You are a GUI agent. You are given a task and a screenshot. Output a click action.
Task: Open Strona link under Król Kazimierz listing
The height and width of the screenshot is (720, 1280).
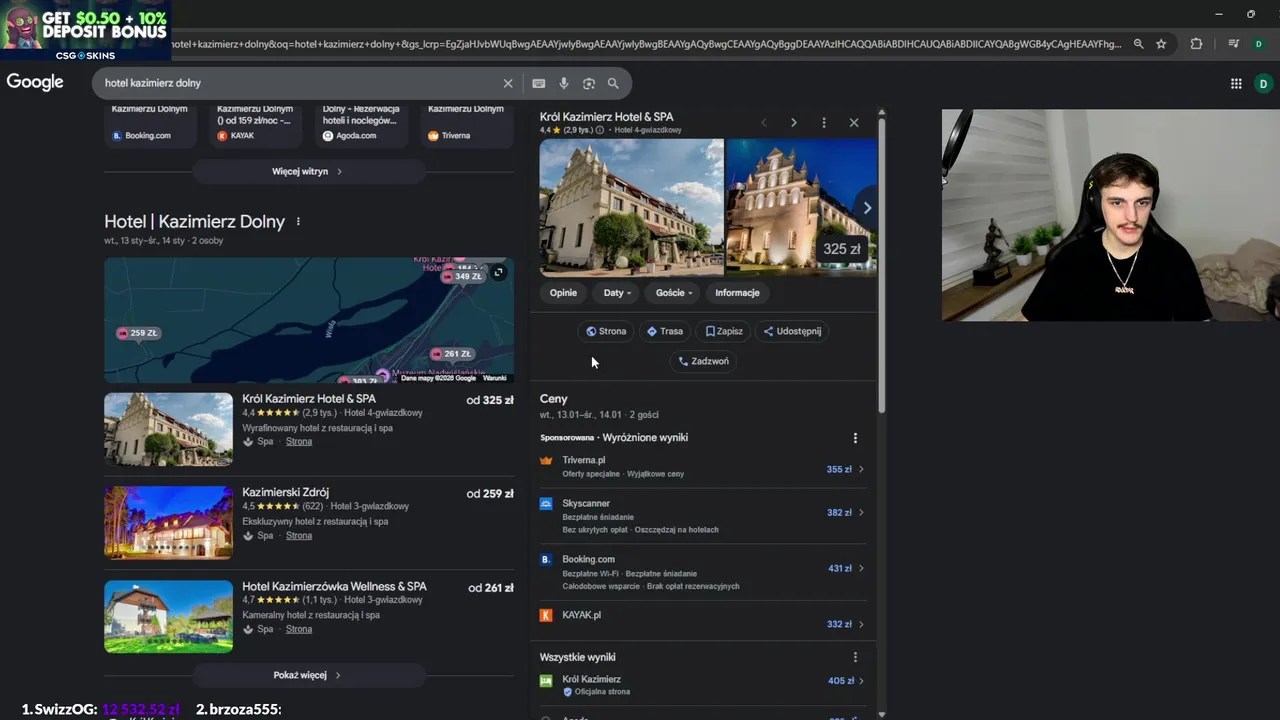point(299,442)
